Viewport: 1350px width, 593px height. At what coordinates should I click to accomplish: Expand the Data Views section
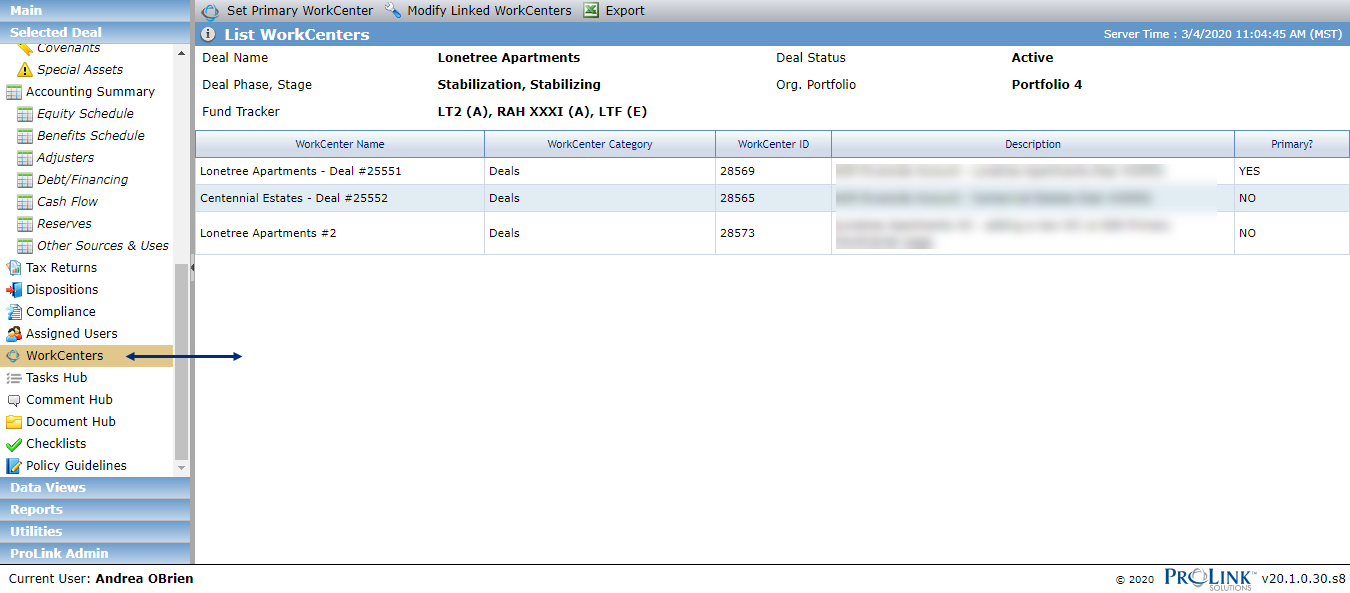click(x=95, y=488)
